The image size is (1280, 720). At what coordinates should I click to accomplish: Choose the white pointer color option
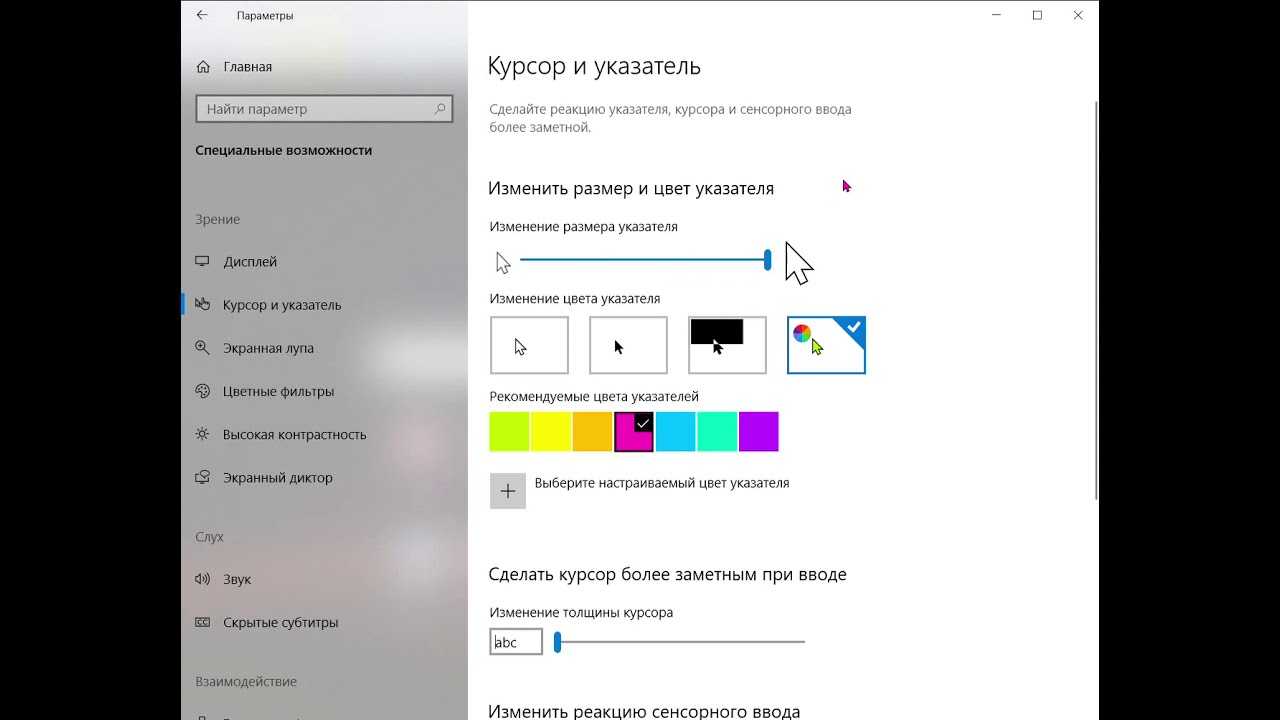pos(529,345)
